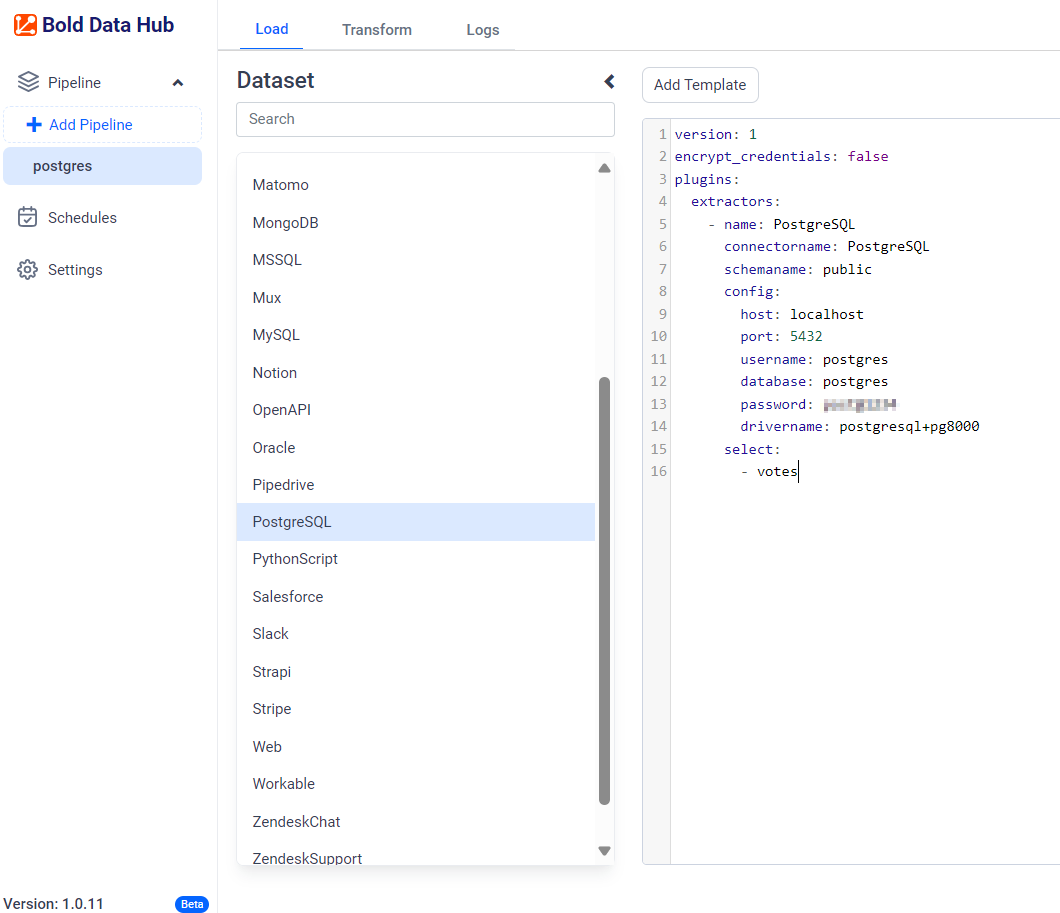
Task: Open Settings via the gear icon
Action: tap(28, 269)
